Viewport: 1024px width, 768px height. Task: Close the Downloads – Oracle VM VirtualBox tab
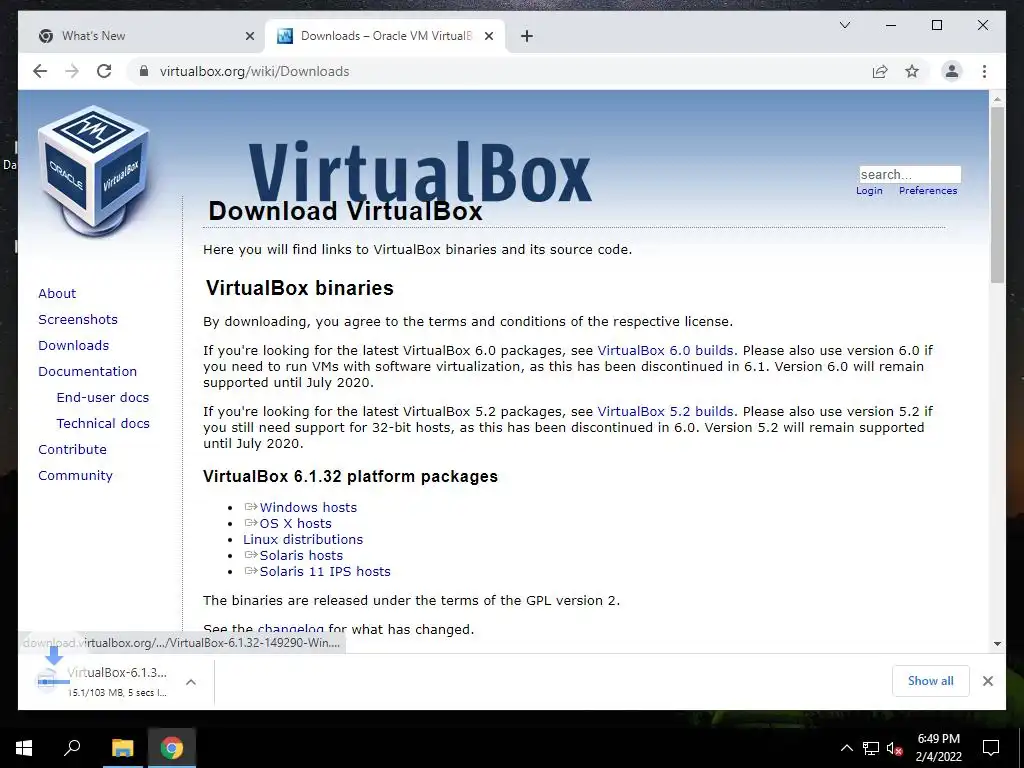pyautogui.click(x=488, y=36)
